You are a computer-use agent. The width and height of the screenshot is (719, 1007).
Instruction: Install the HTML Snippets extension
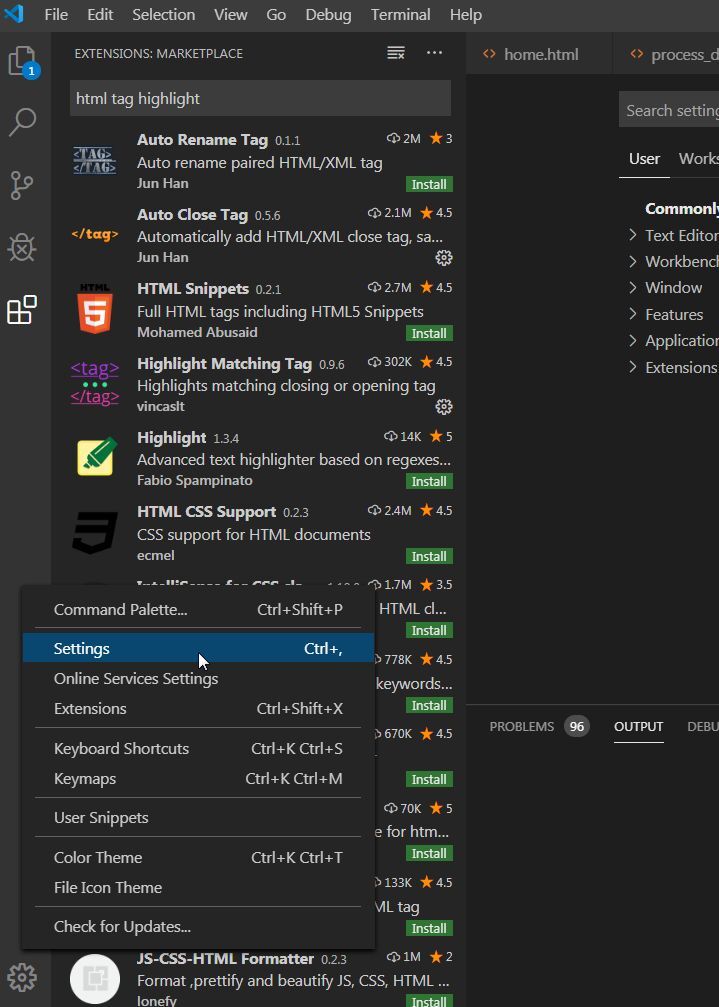[429, 333]
